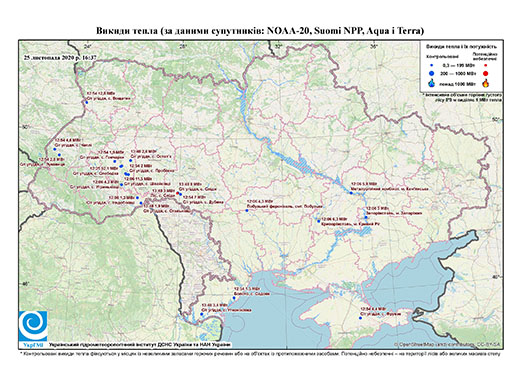Viewport: 520px width, 368px height.
Task: Select the blue marker labeled 12:54 4,8 МВт
Action: coord(55,149)
